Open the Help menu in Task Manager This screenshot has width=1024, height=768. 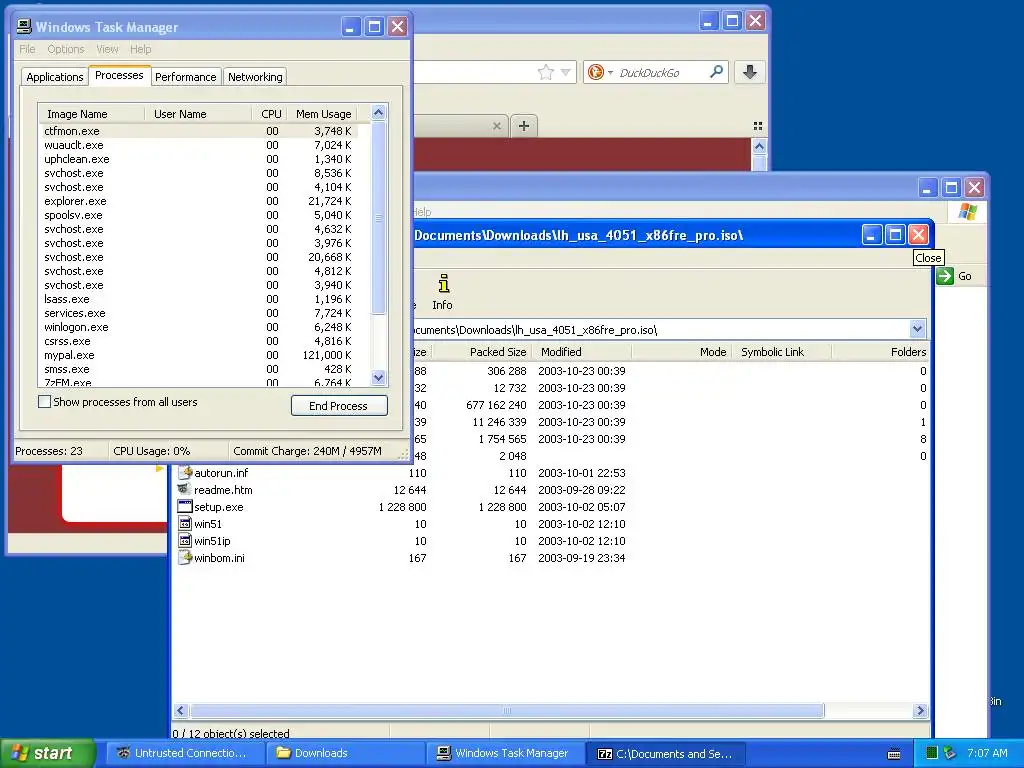tap(140, 49)
